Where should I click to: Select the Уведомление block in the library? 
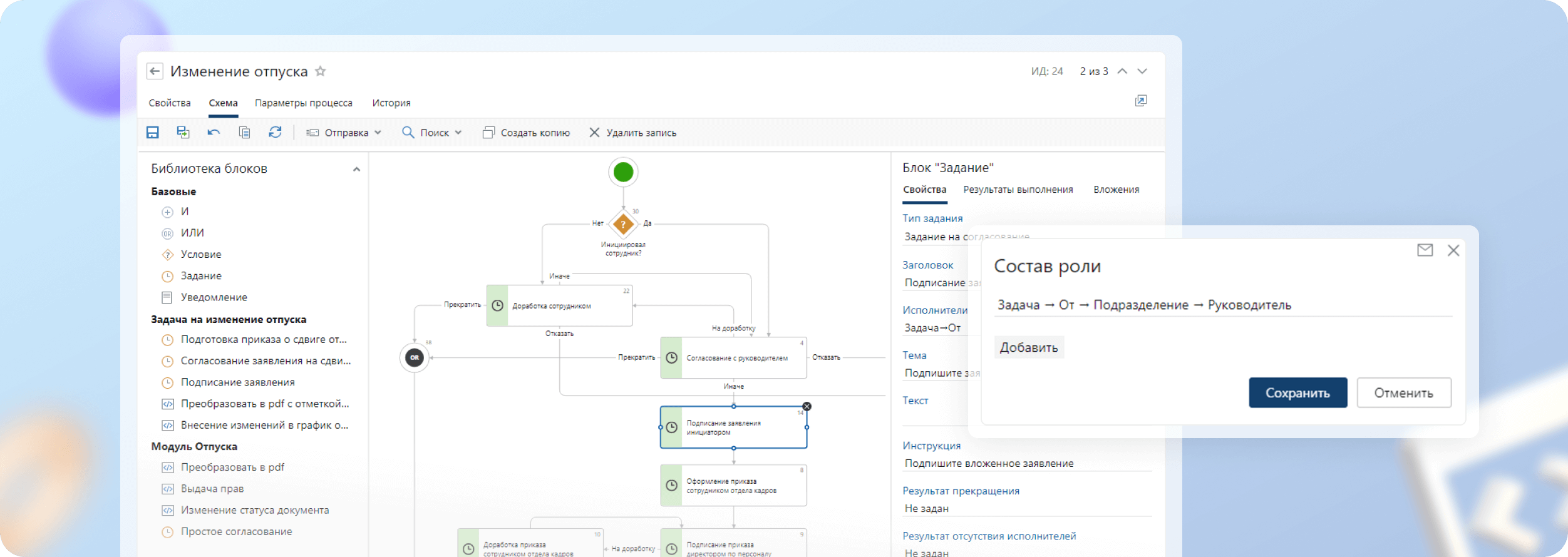(x=204, y=297)
